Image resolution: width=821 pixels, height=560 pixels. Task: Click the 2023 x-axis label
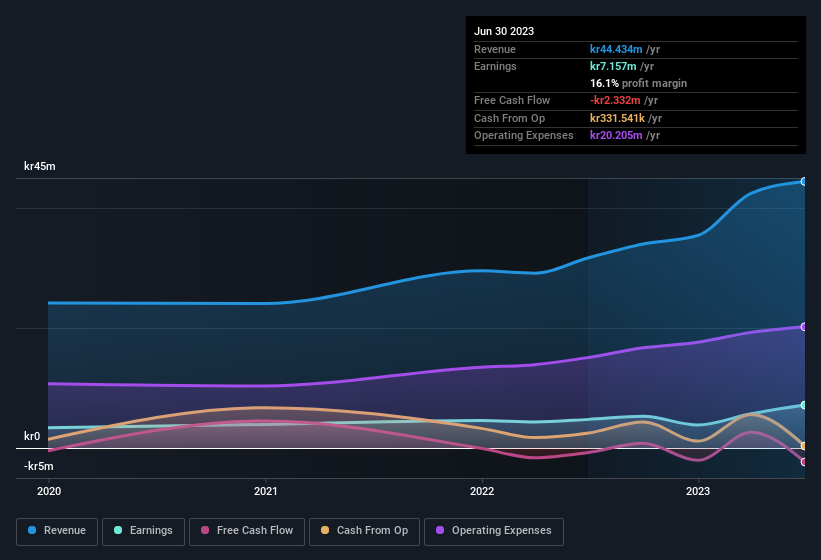click(698, 491)
